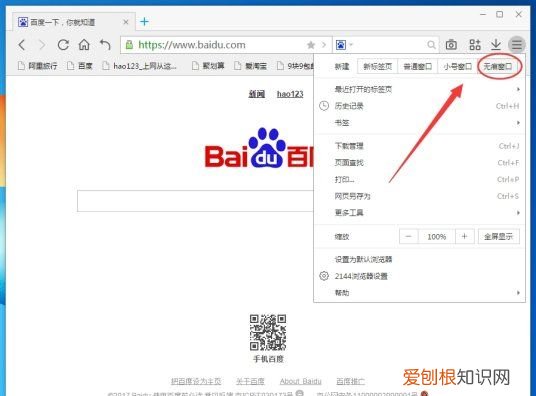
Task: Click the search magnifier icon in search box
Action: point(431,45)
